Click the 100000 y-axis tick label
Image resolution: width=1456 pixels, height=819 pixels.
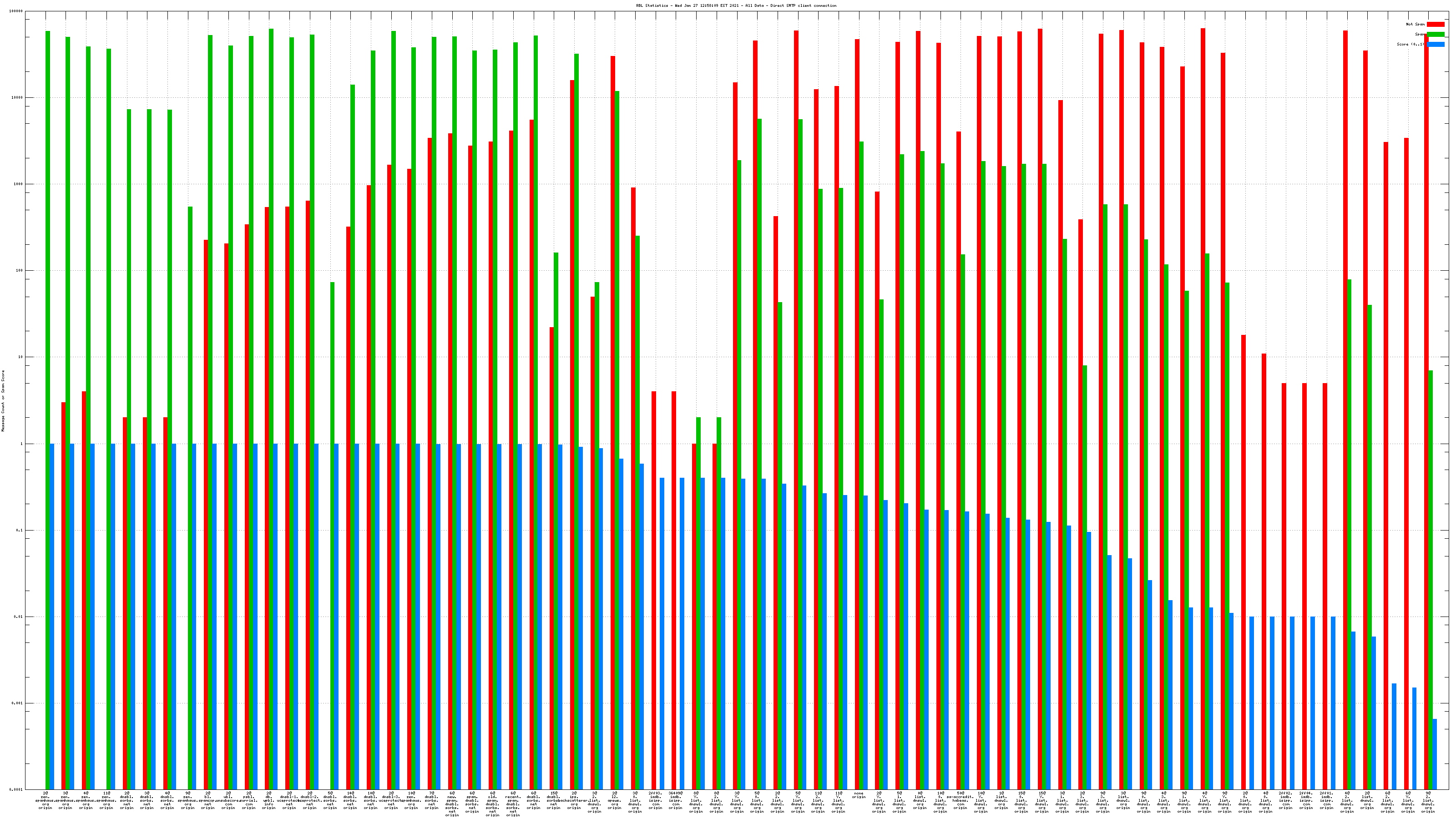[x=17, y=11]
